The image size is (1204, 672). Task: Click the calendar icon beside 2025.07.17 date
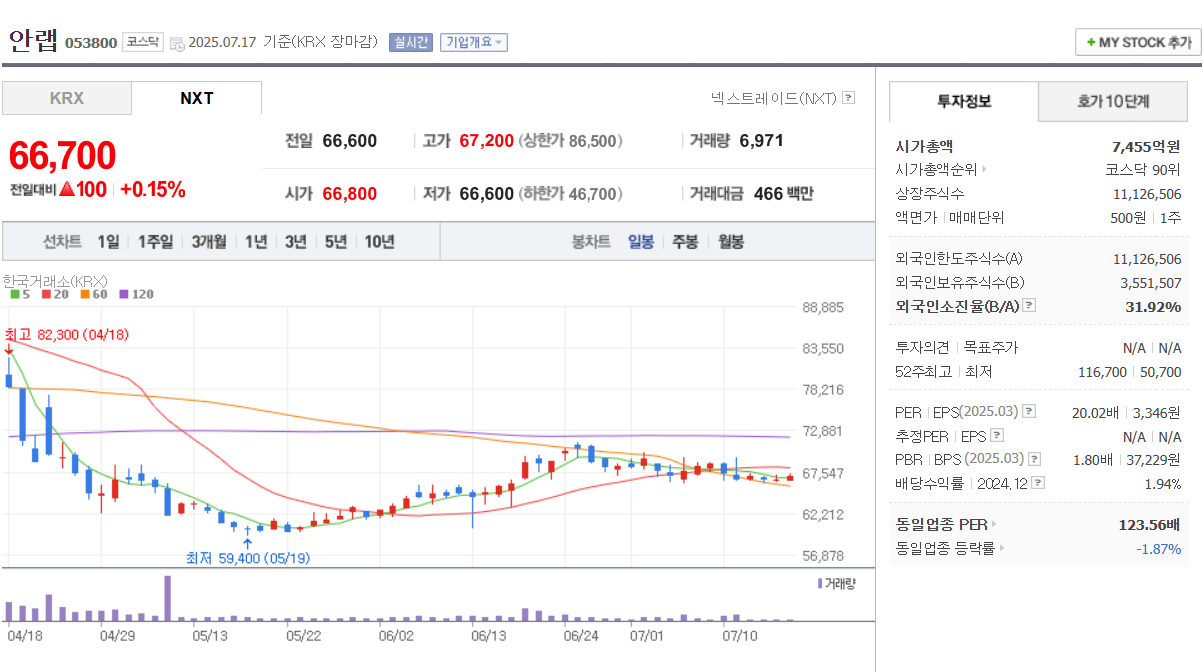(x=177, y=43)
